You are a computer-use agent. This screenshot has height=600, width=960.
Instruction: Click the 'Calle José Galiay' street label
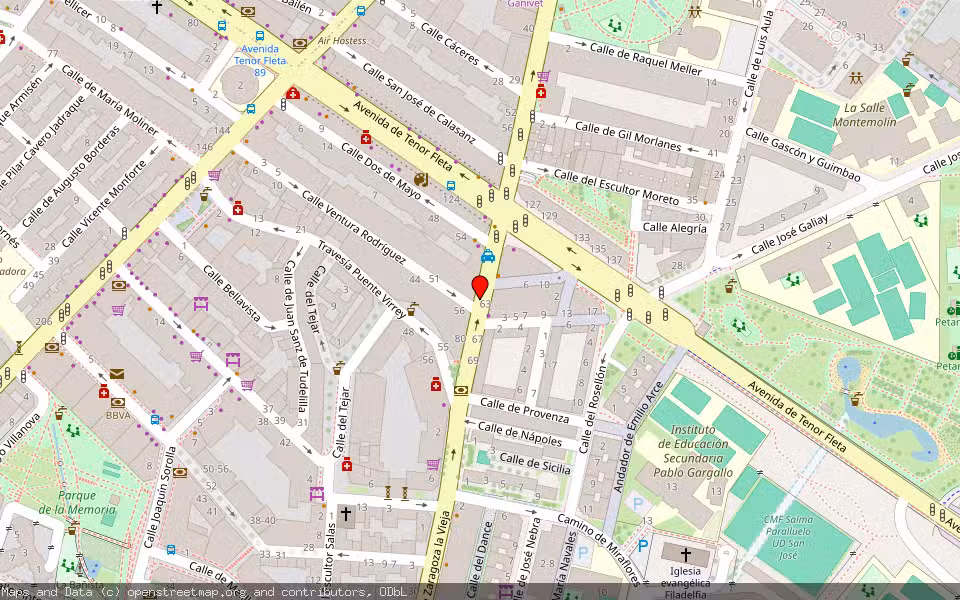coord(789,234)
